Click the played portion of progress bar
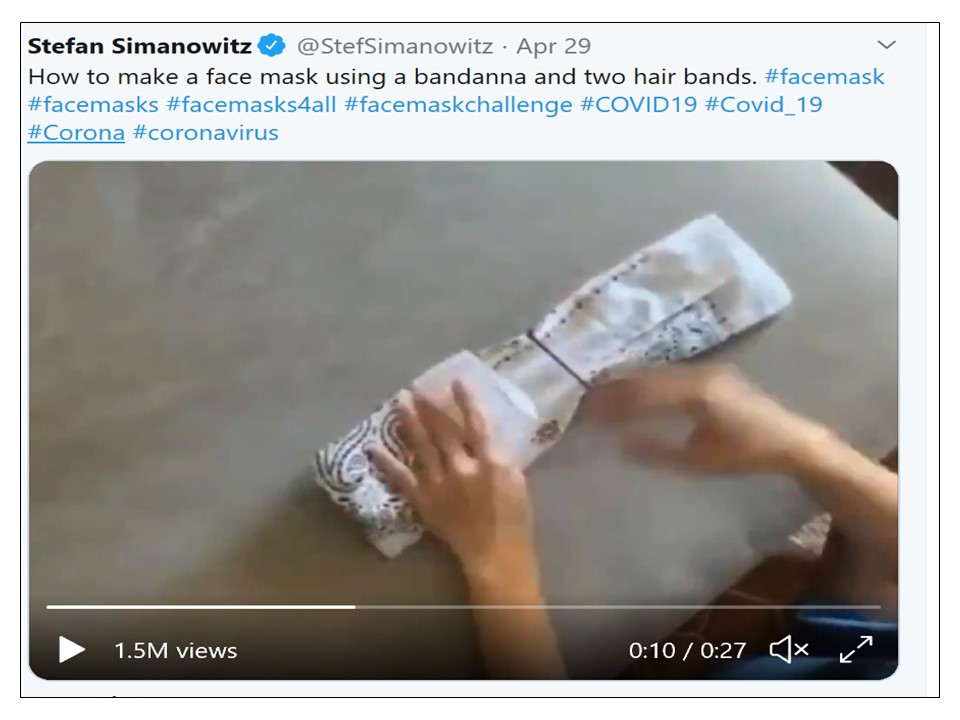The image size is (960, 720). pyautogui.click(x=201, y=607)
